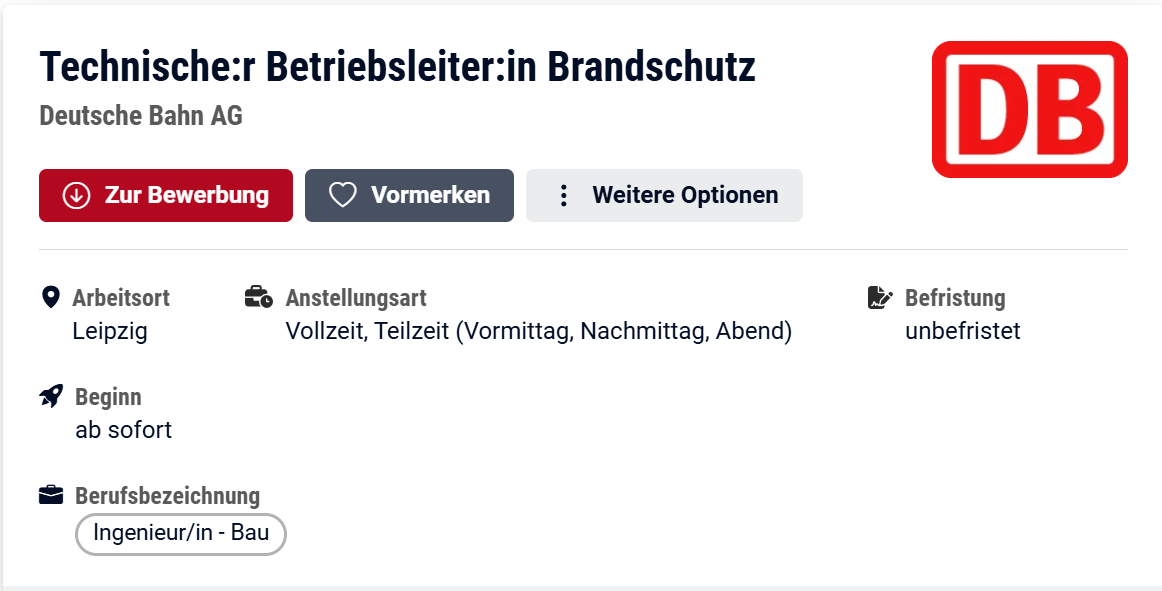Click the job title Technische:r Betriebsleiter:in Brandschutz

[x=397, y=67]
